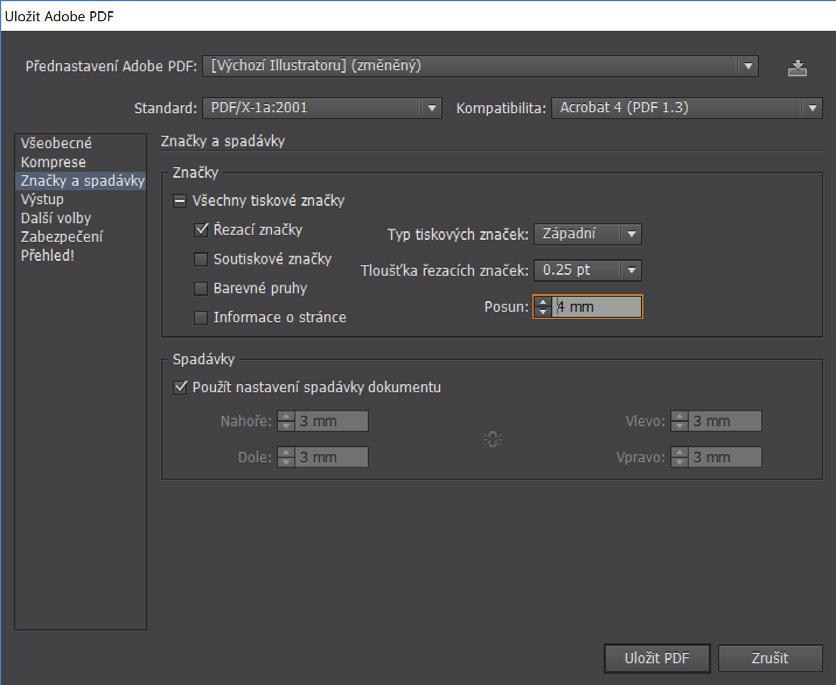This screenshot has width=836, height=685.
Task: Click the Uložit Adobe PDF title text
Action: (59, 17)
